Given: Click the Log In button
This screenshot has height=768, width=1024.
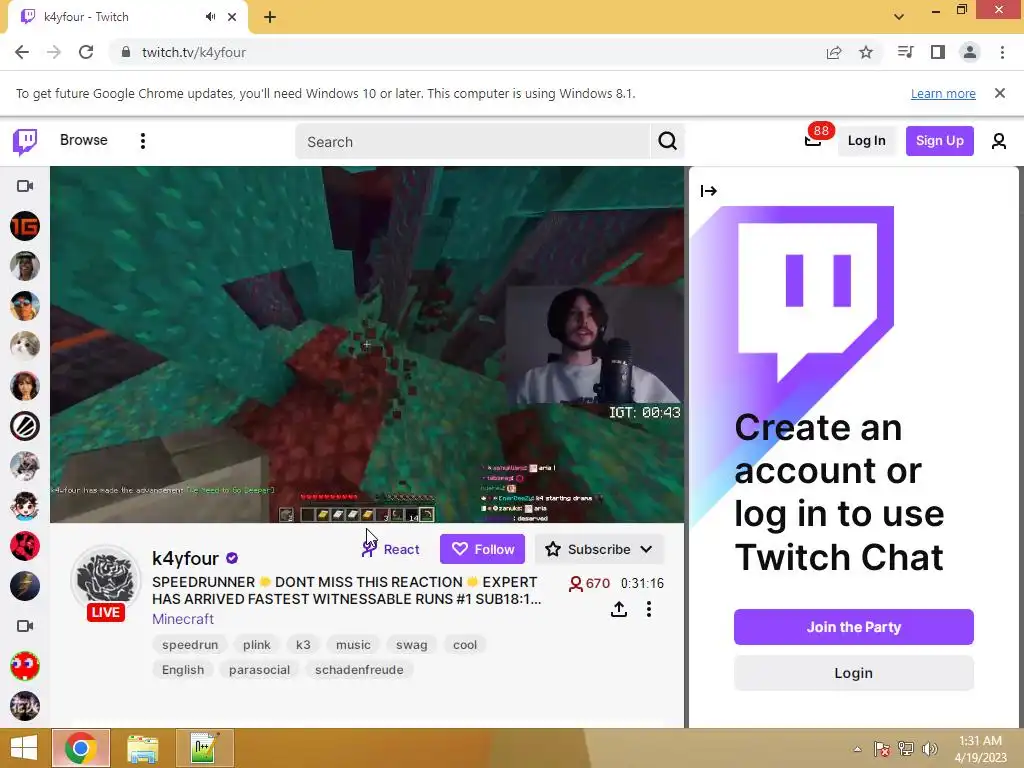Looking at the screenshot, I should (x=866, y=140).
